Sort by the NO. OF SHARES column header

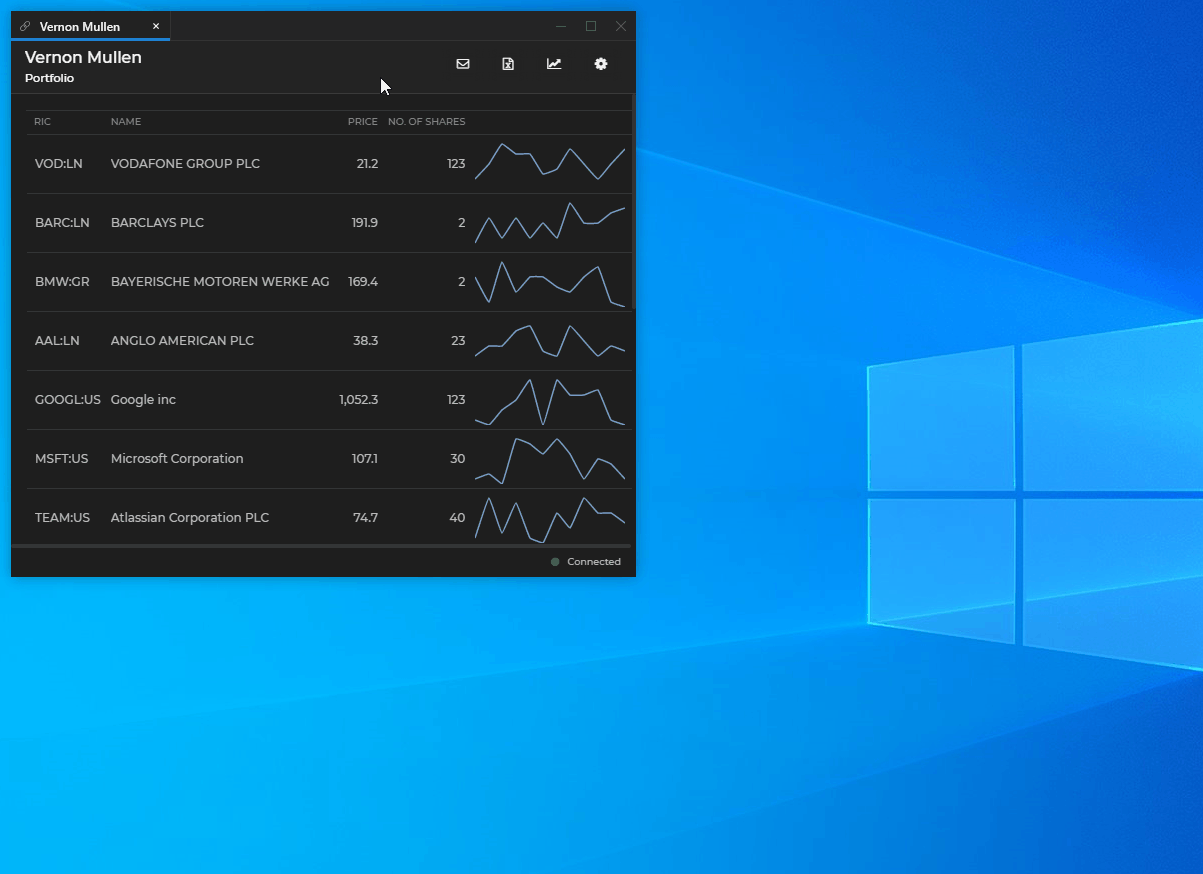point(427,122)
